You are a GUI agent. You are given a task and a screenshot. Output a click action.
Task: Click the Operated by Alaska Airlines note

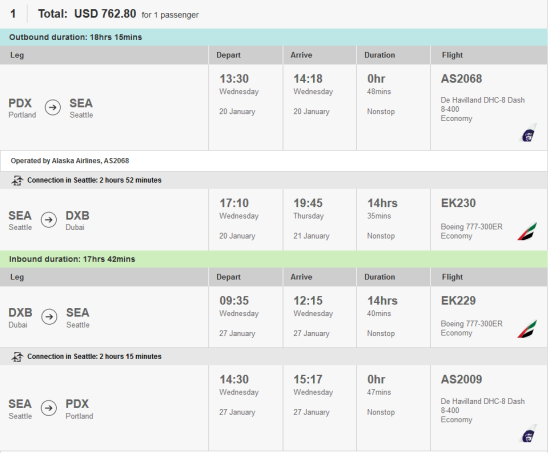point(70,161)
